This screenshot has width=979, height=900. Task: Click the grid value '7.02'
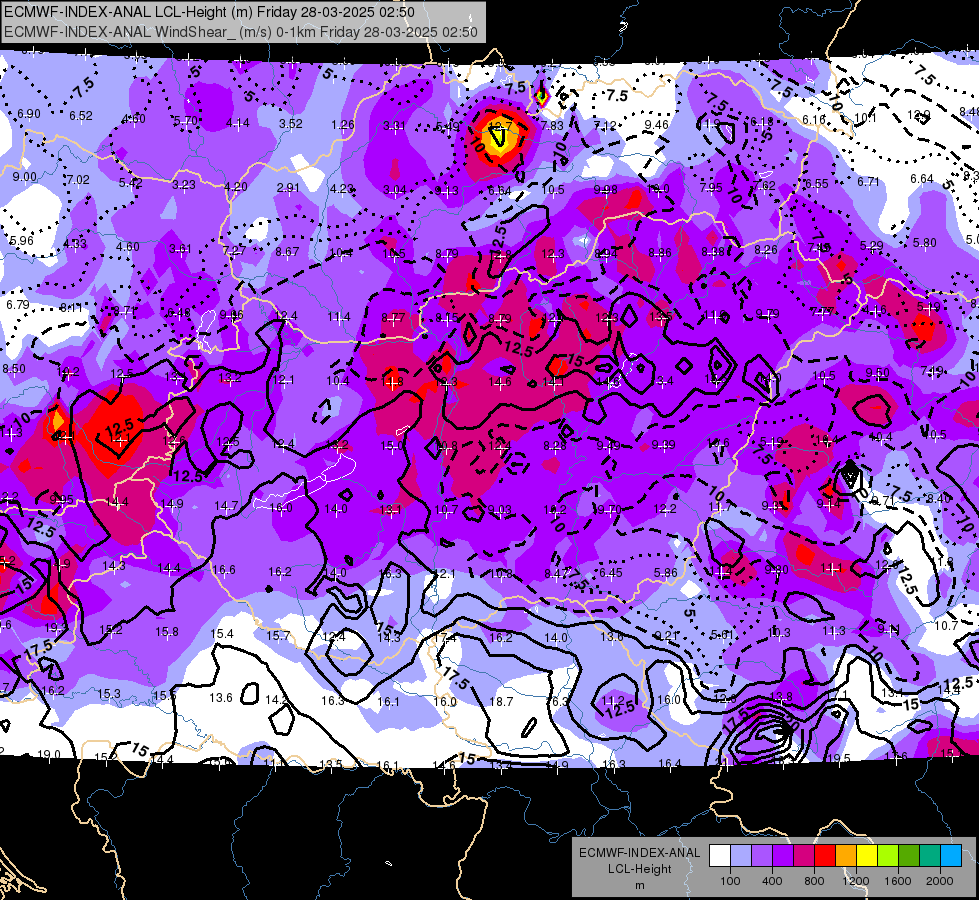[x=78, y=180]
